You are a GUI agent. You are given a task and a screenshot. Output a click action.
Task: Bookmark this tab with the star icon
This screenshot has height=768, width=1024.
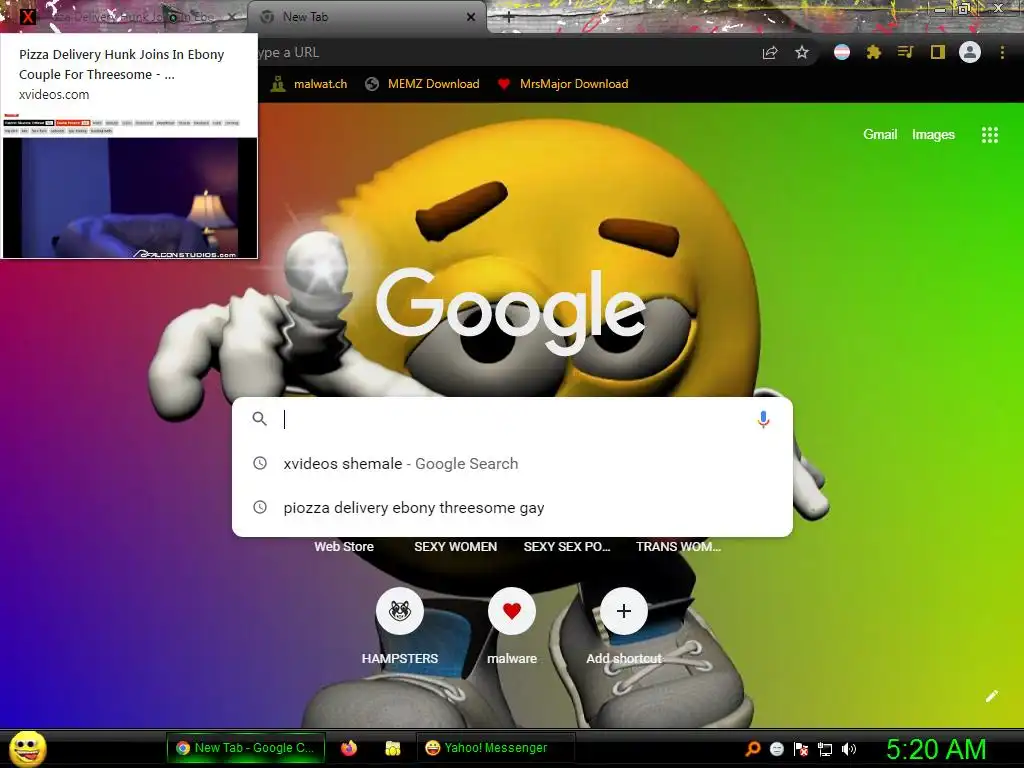802,53
